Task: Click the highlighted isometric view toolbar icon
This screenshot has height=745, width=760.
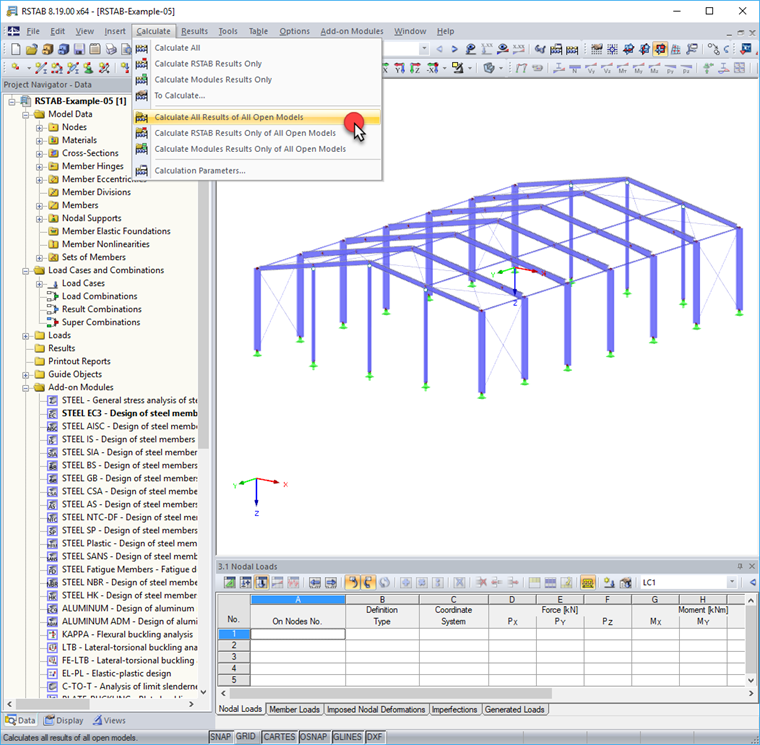Action: [660, 49]
